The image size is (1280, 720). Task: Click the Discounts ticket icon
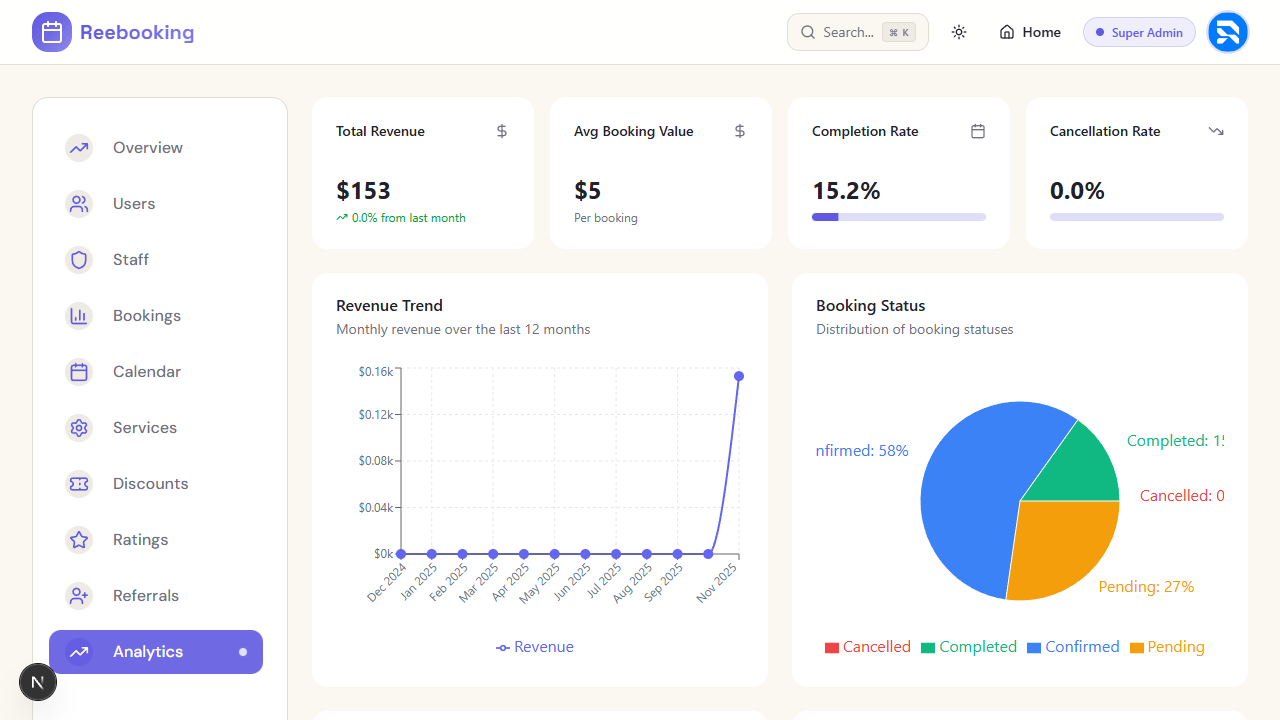coord(79,484)
